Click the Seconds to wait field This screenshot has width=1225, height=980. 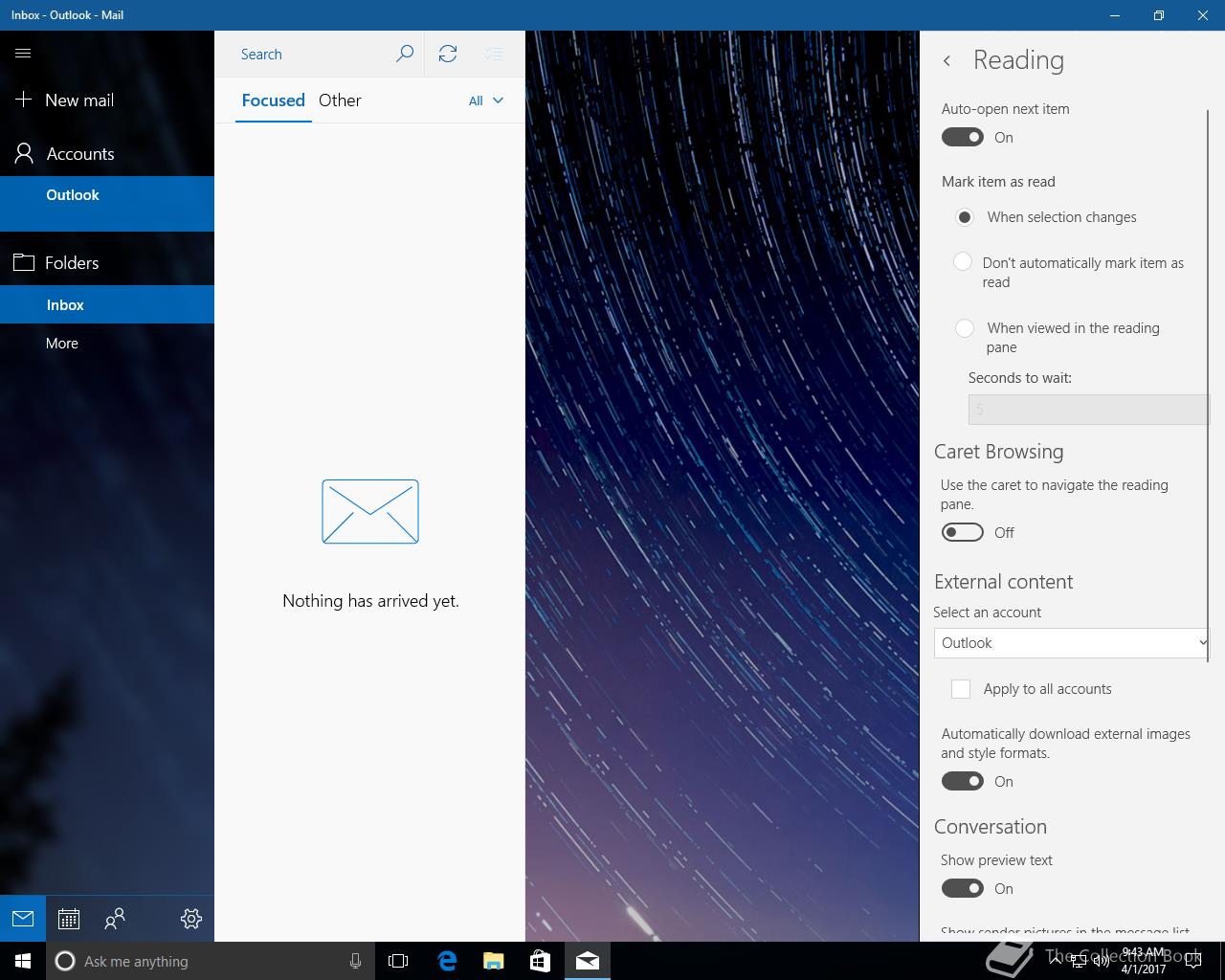1088,409
